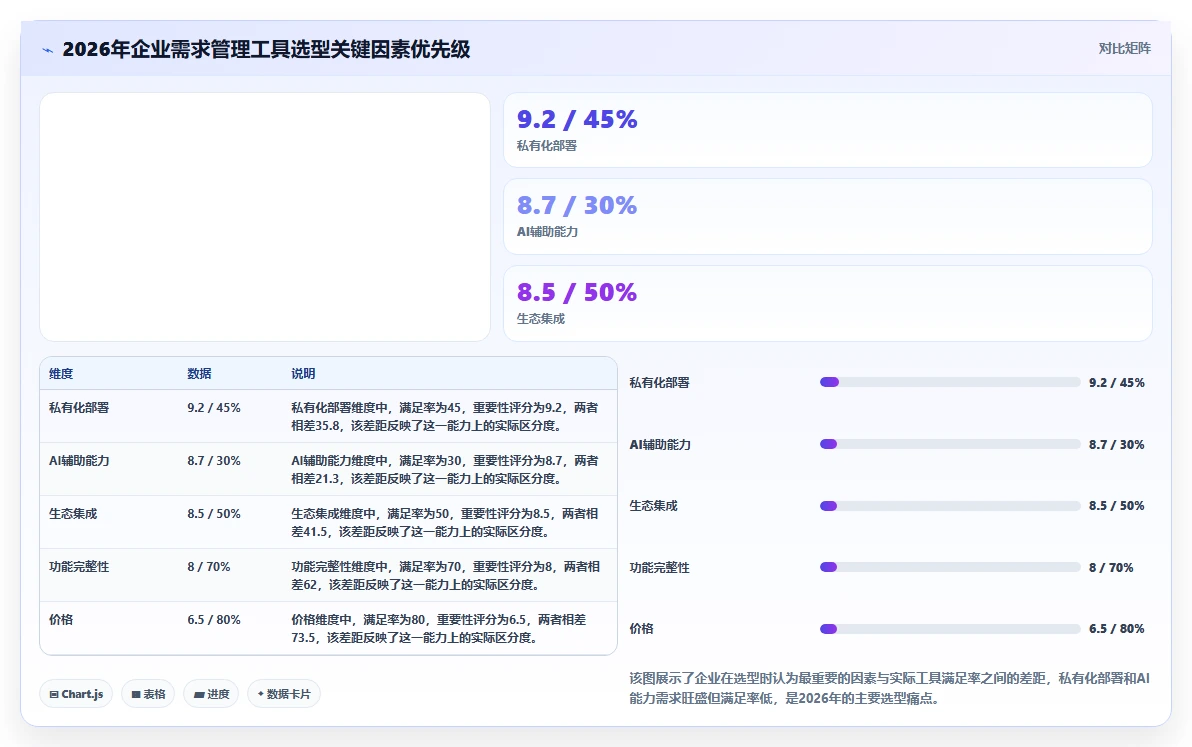Select the 9.2 / 45% 私有化部署 card

click(x=827, y=130)
